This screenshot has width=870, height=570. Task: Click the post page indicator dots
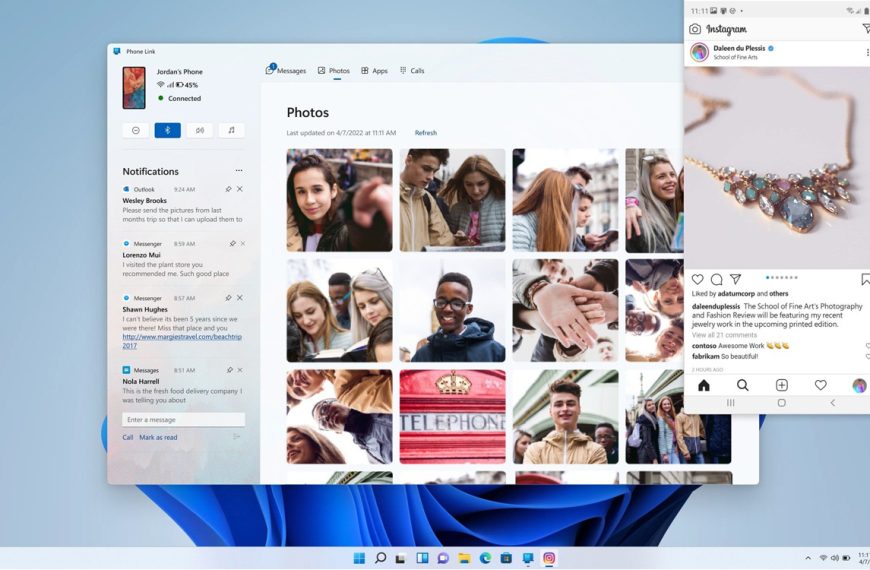click(x=781, y=277)
